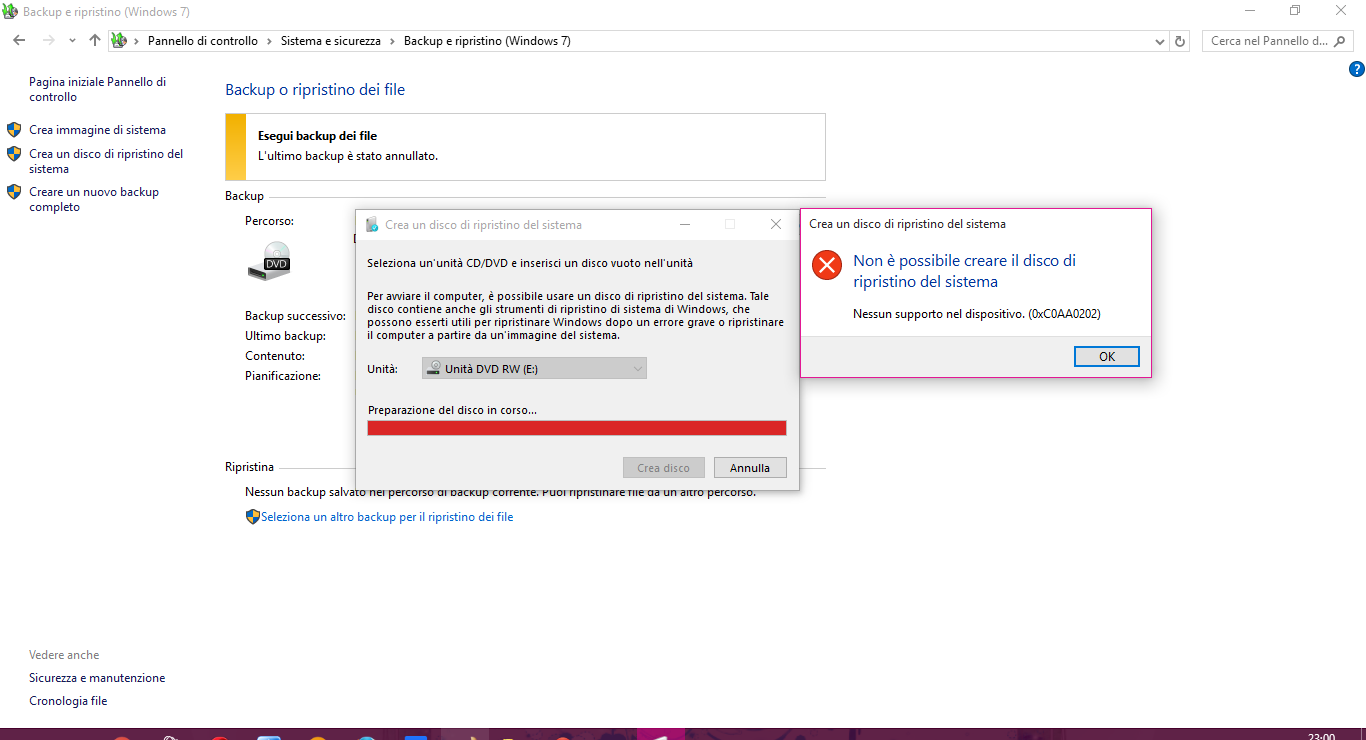Click Annulla in the recovery disc dialog
The height and width of the screenshot is (740, 1366).
750,468
